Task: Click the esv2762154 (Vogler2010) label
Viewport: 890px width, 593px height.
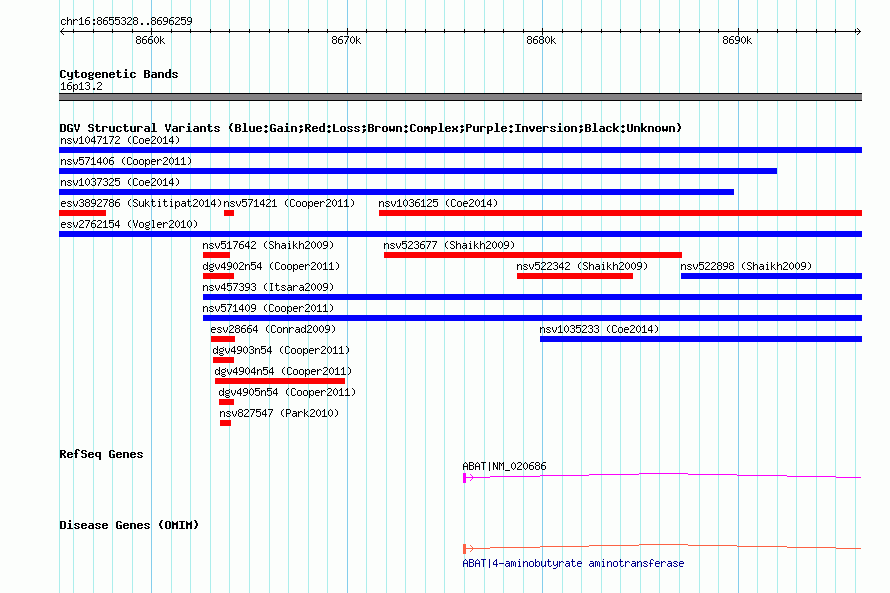Action: [x=129, y=224]
